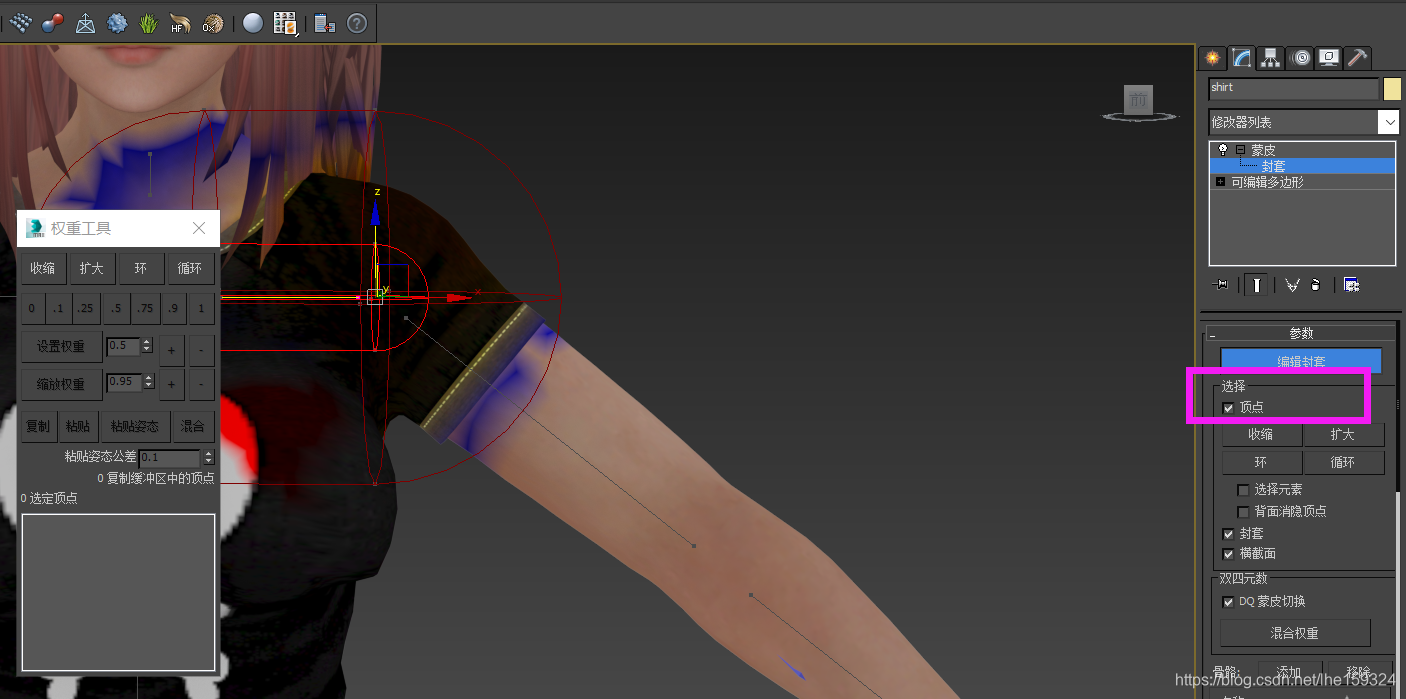Toggle the 蒙皮 modifier lightbulb
Screen dimensions: 1406x699
coord(1222,150)
